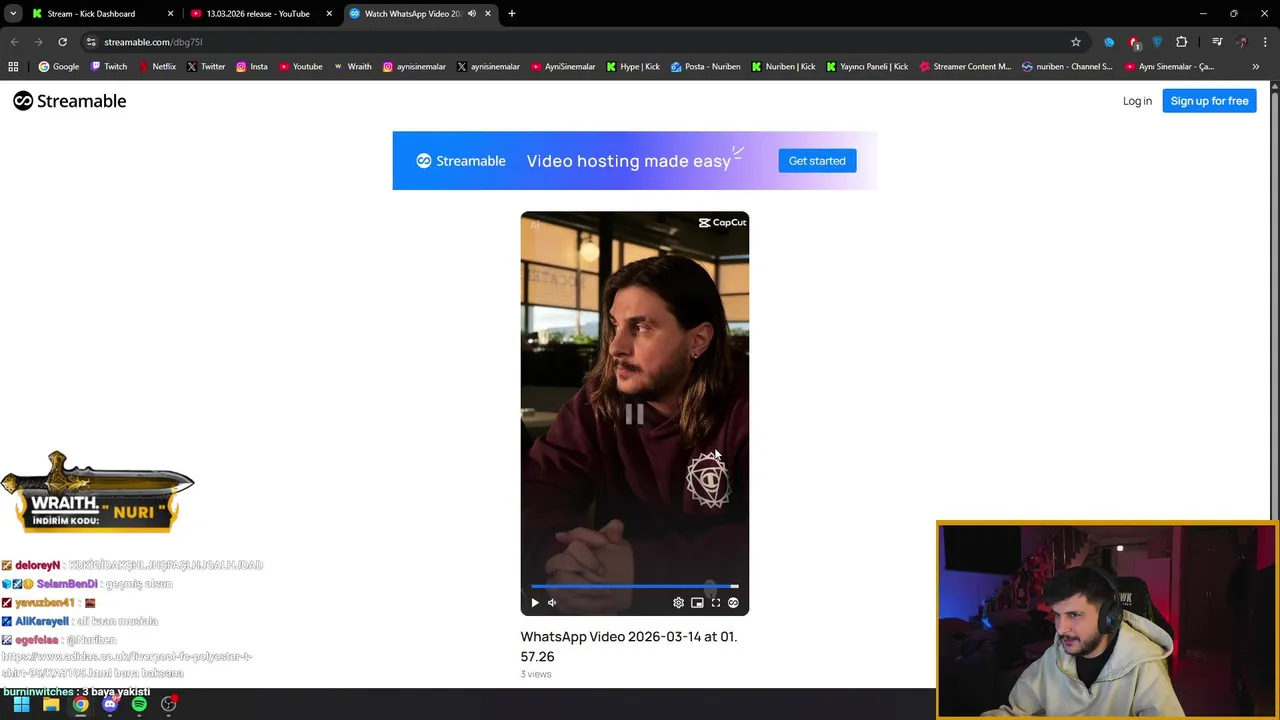The image size is (1280, 720).
Task: Click the Instagram aynisinemalar bookmark
Action: coord(414,67)
